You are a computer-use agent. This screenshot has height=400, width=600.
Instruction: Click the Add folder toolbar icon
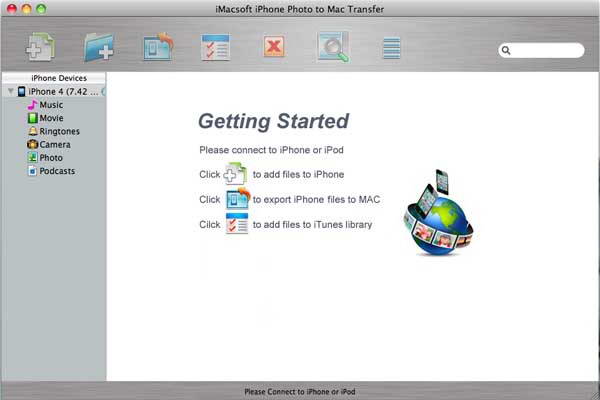tap(99, 47)
